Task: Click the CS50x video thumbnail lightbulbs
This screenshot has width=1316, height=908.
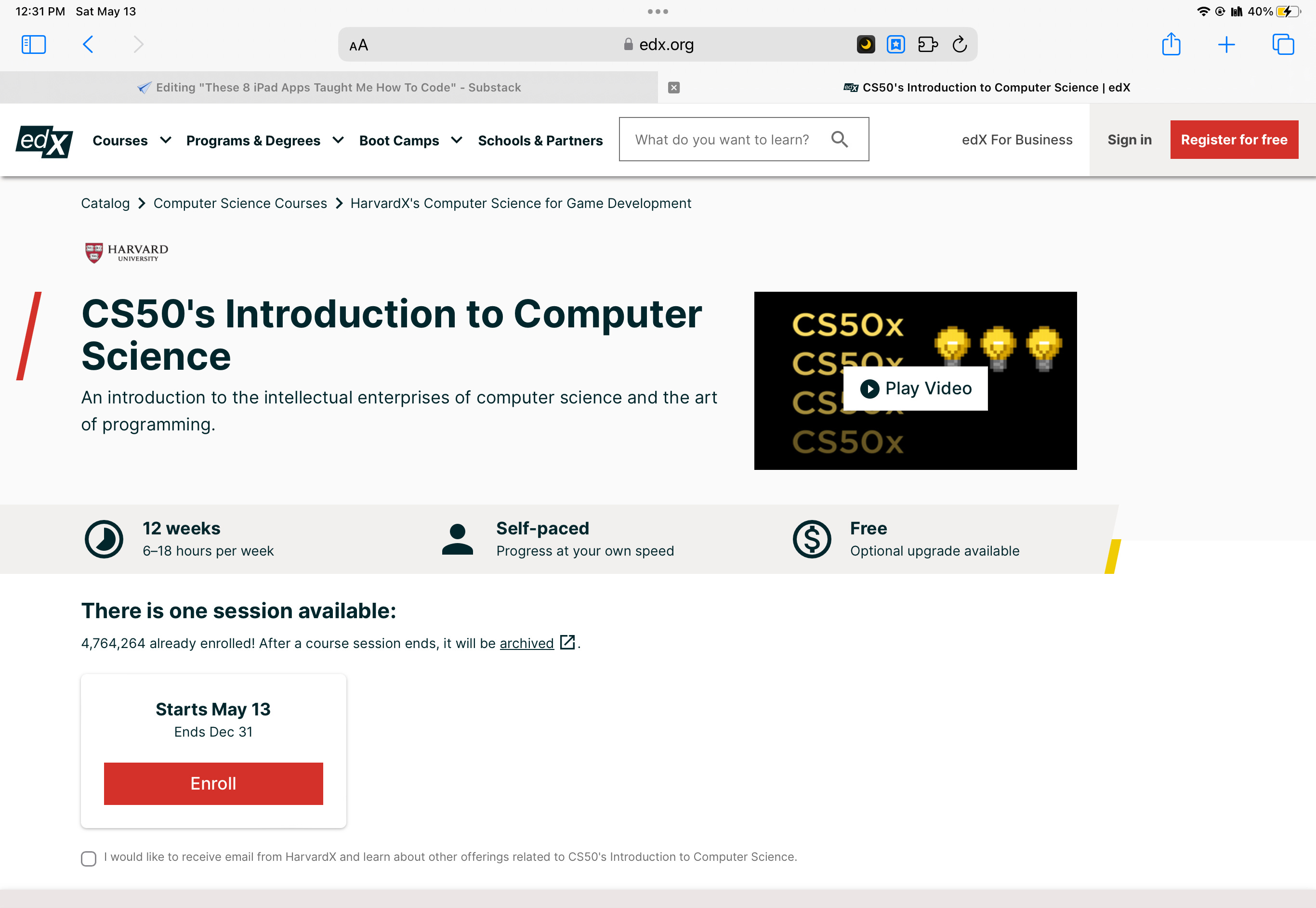Action: [998, 348]
